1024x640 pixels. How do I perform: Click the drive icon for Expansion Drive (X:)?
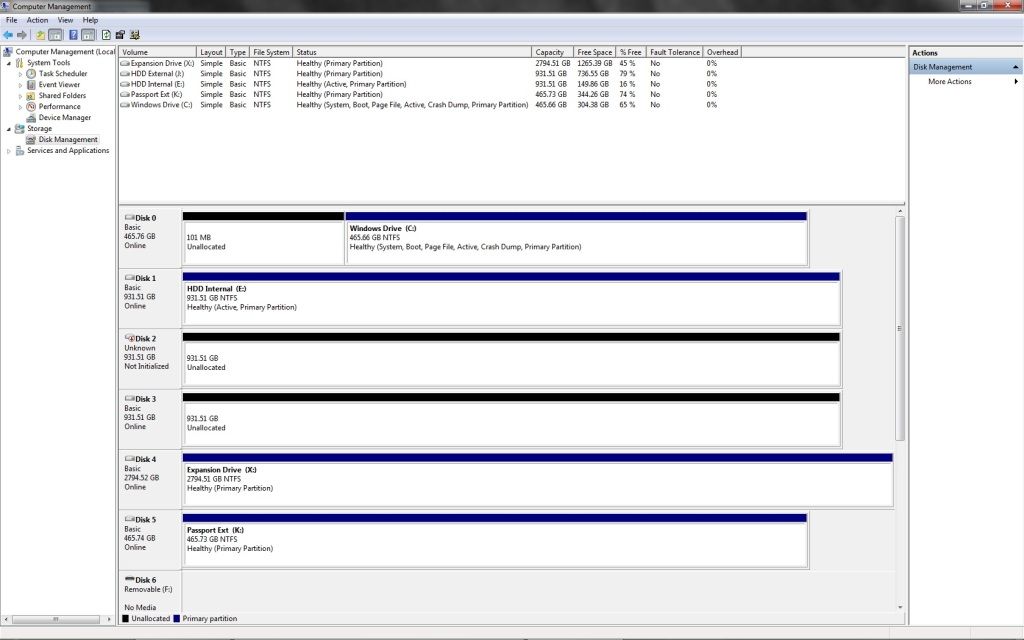click(125, 63)
